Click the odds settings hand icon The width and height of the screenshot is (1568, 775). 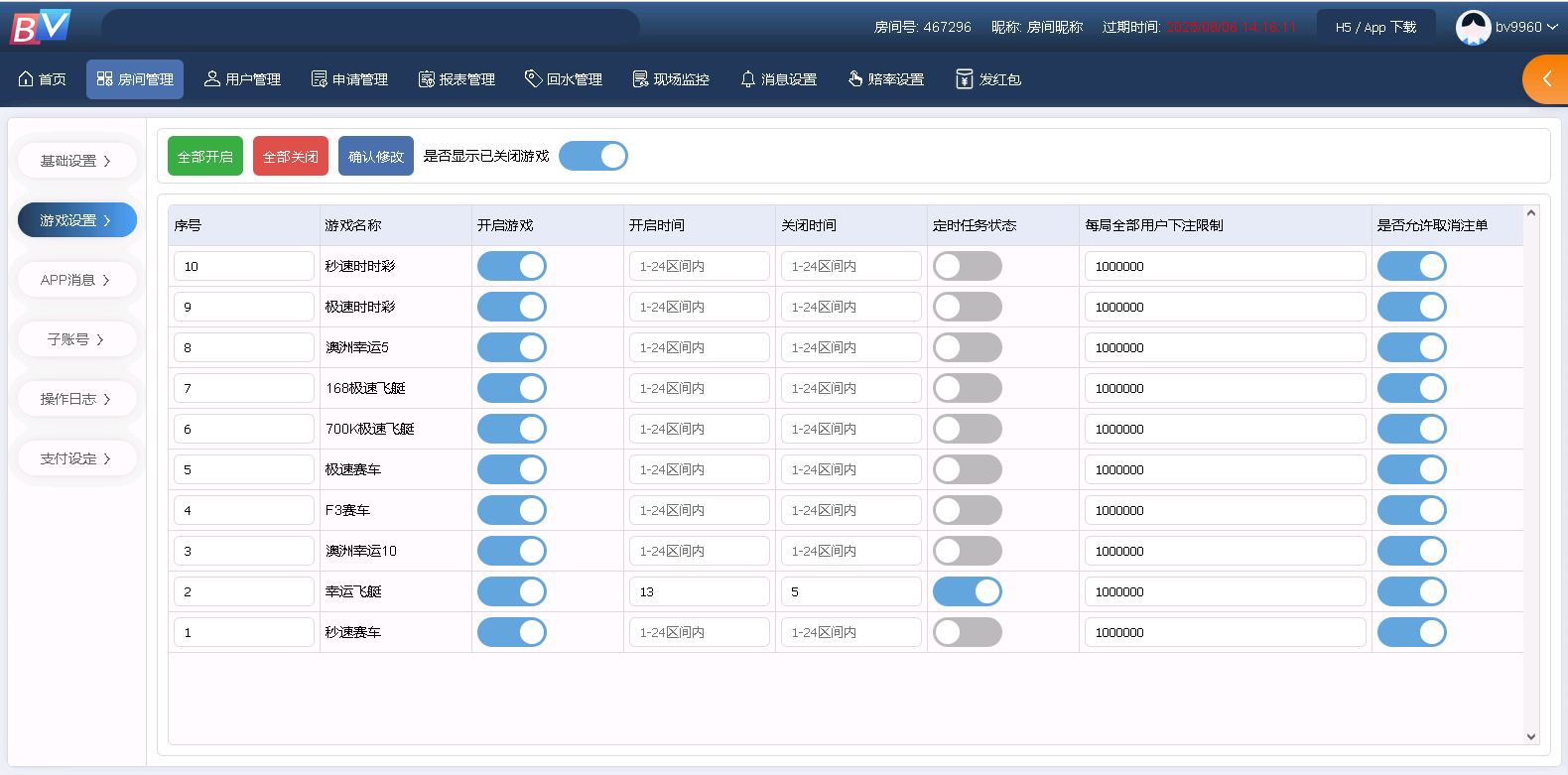(855, 79)
